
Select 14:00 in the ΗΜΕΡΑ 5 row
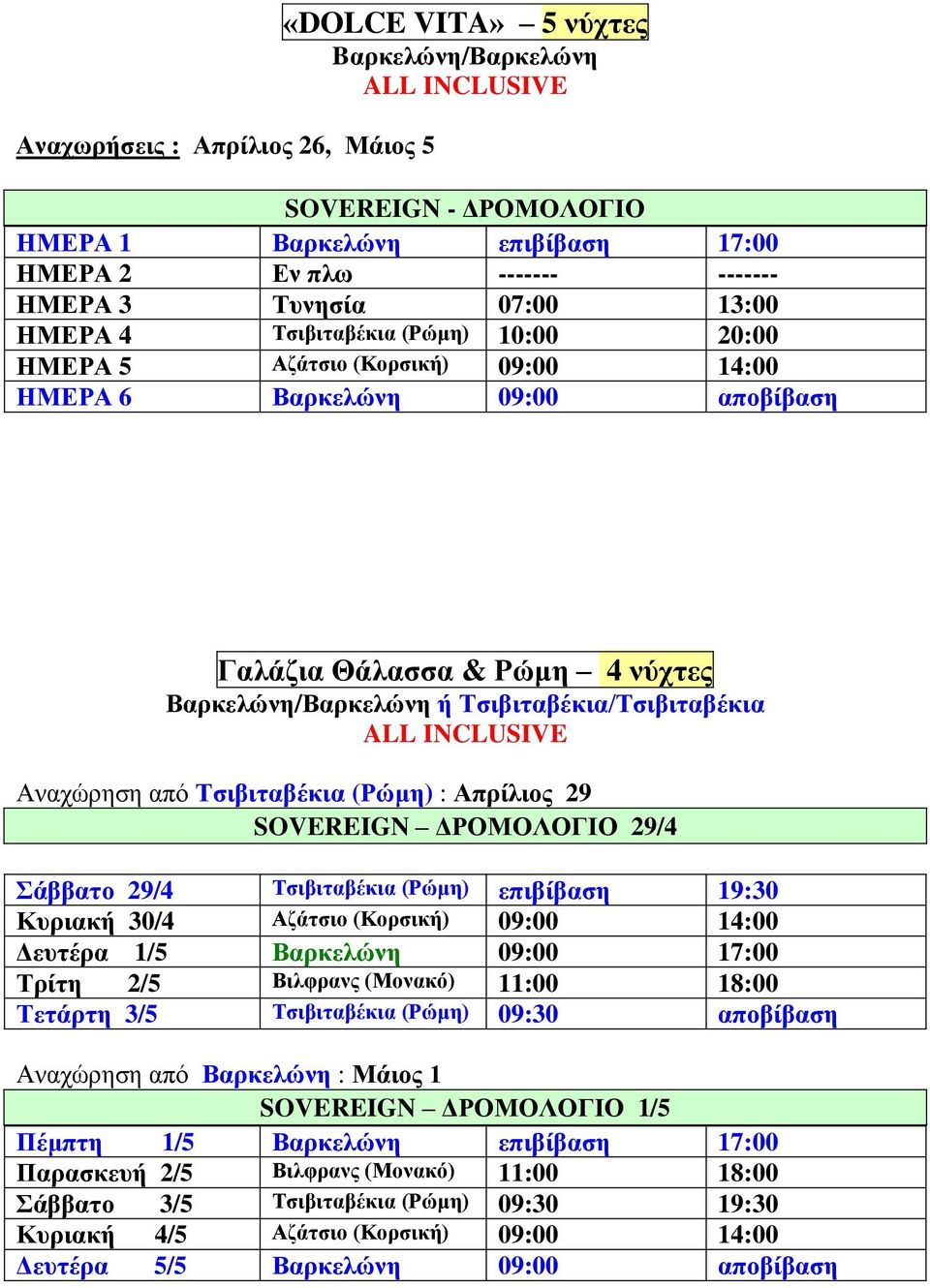point(748,367)
